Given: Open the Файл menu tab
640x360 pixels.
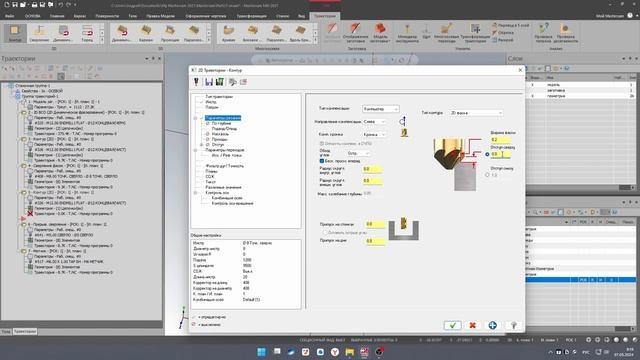Looking at the screenshot, I should (9, 16).
